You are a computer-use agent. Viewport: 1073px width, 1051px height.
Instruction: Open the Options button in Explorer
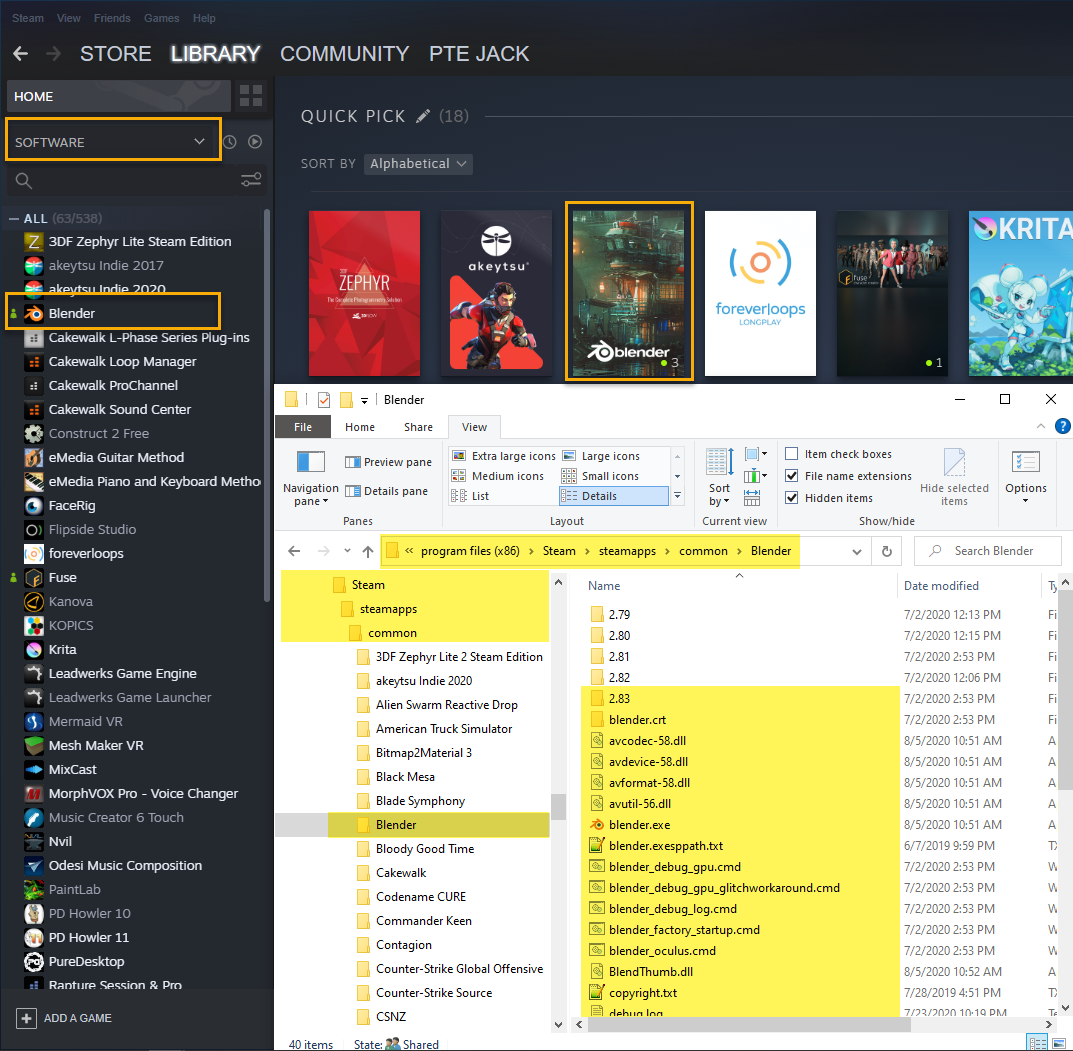1026,476
